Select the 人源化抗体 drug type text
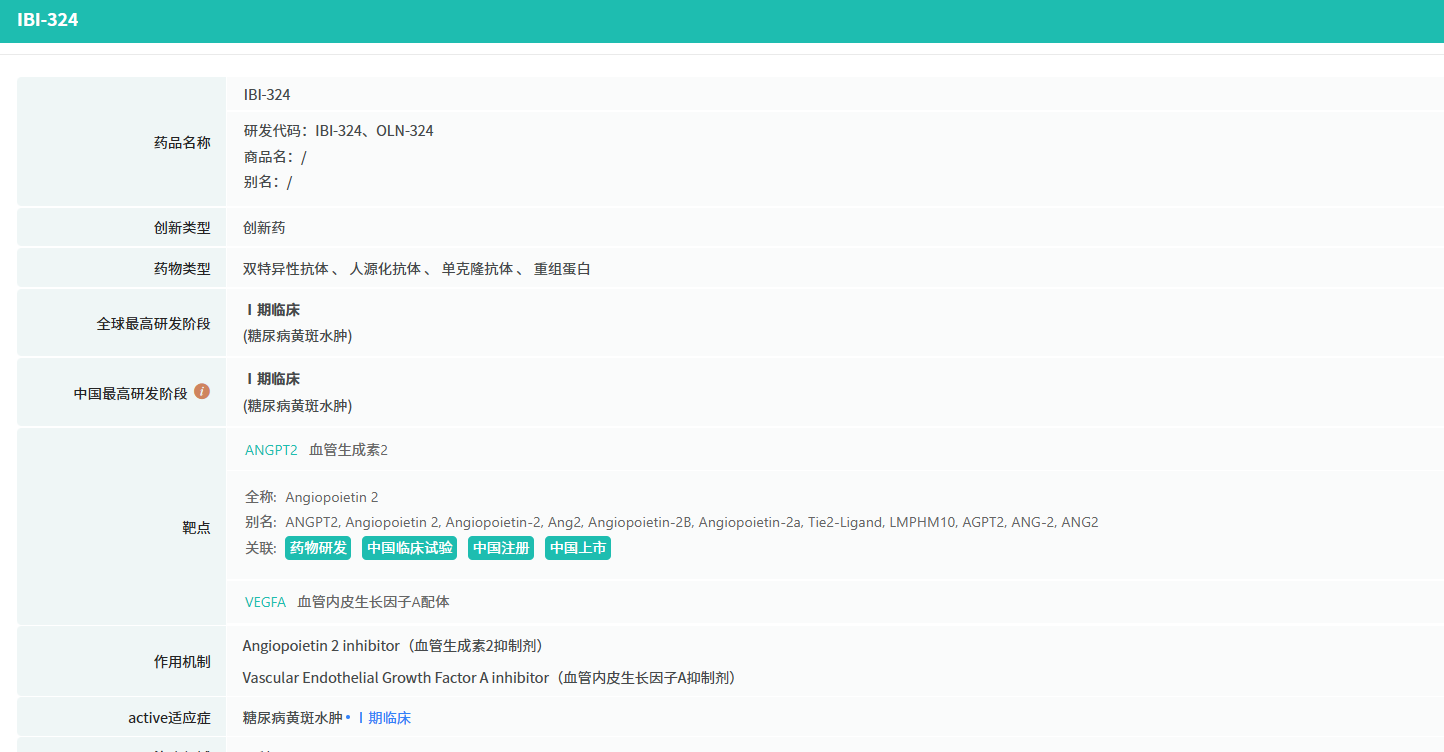Viewport: 1444px width, 752px height. (x=385, y=269)
